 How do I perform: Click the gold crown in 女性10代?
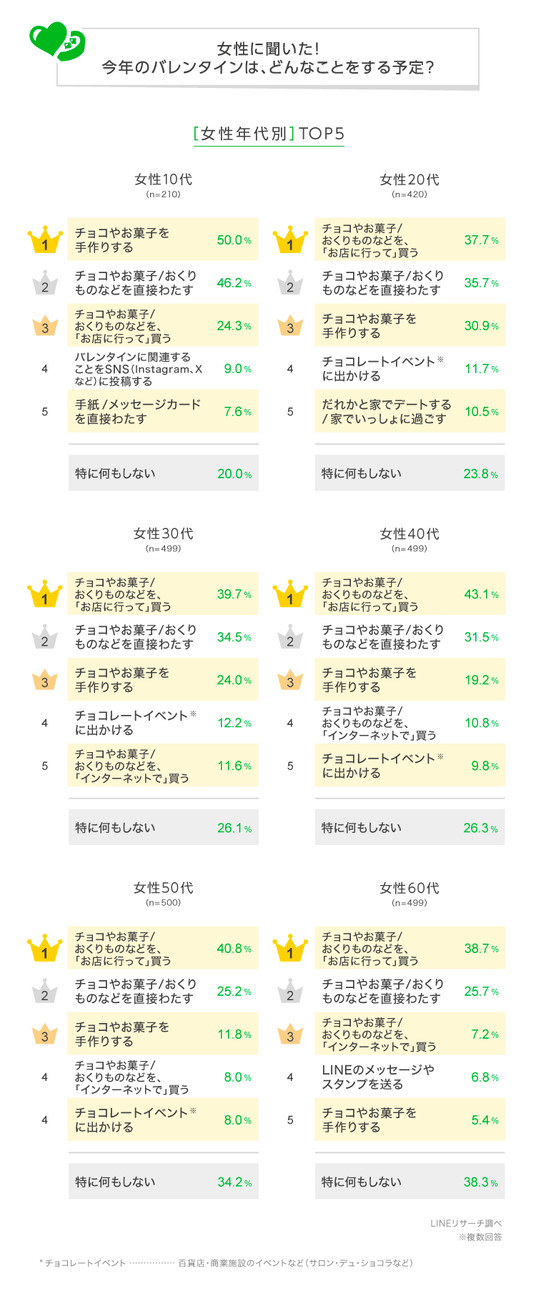(x=45, y=241)
